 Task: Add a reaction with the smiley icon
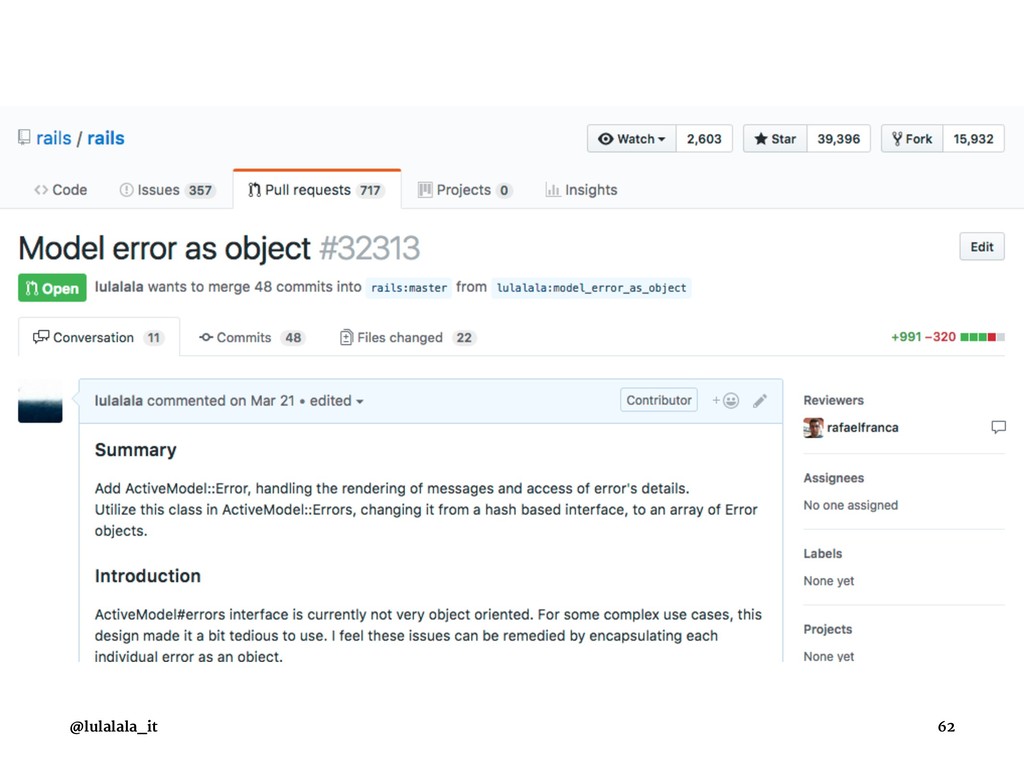point(726,400)
